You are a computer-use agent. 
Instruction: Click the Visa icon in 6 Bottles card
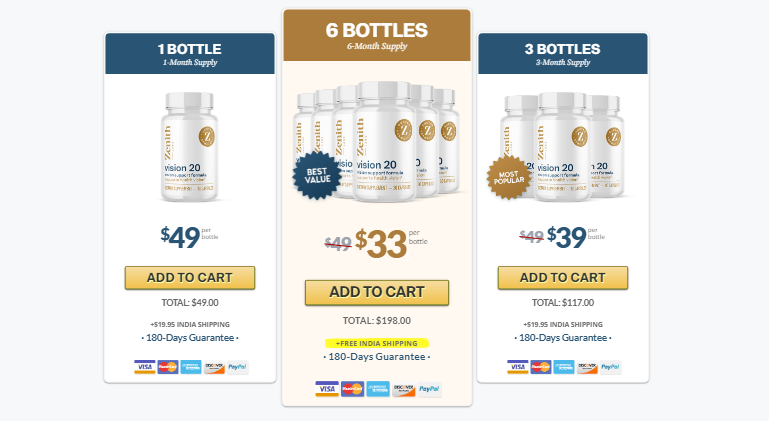326,388
